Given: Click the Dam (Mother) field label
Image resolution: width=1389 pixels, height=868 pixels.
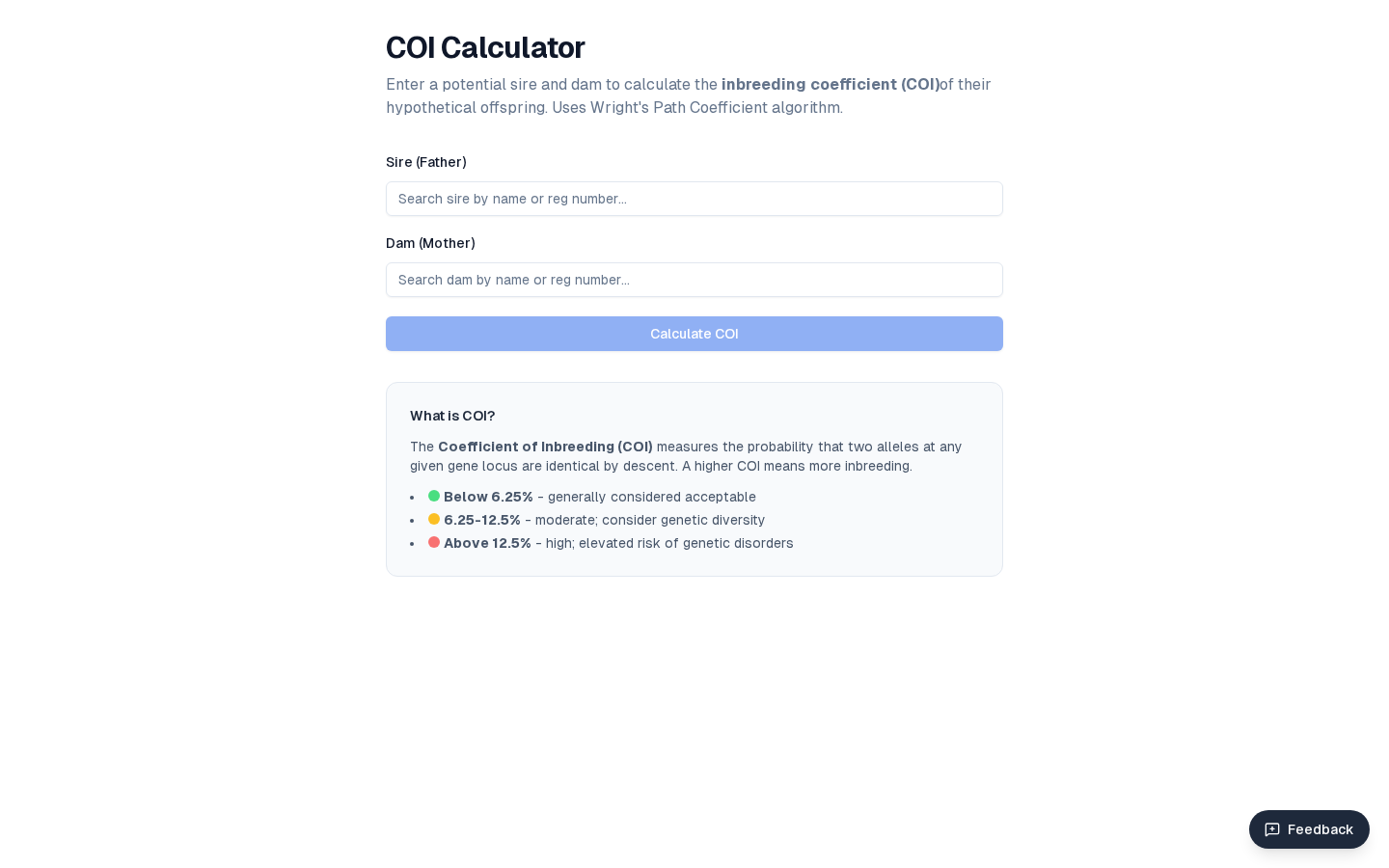Looking at the screenshot, I should (430, 243).
